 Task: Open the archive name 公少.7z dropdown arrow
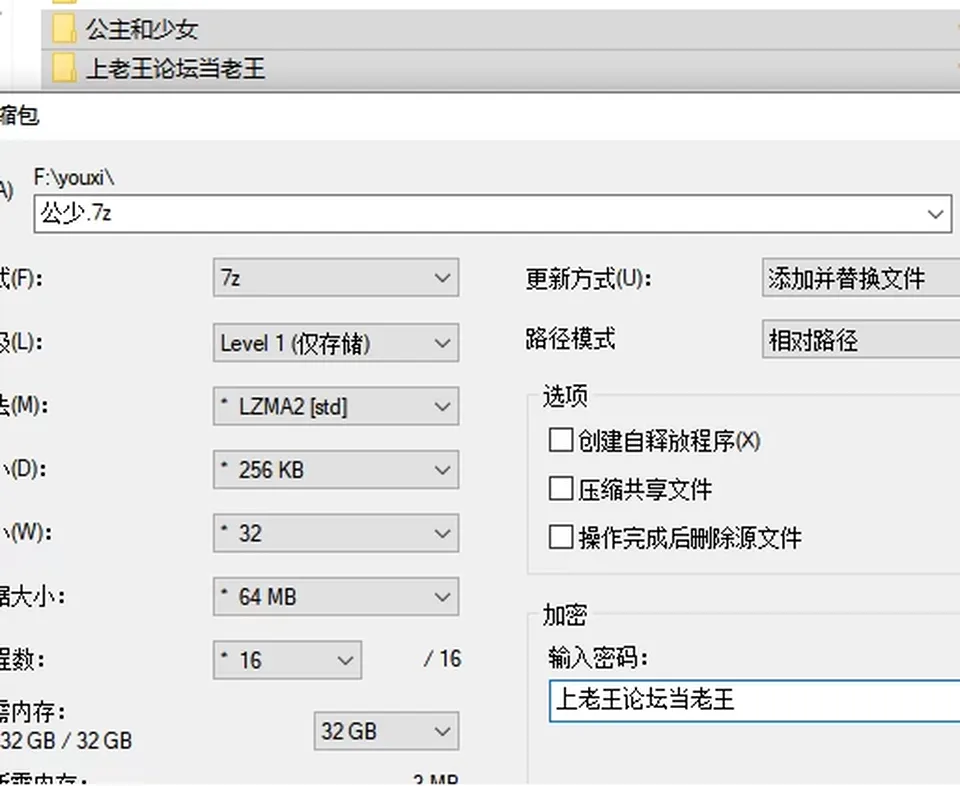point(935,214)
